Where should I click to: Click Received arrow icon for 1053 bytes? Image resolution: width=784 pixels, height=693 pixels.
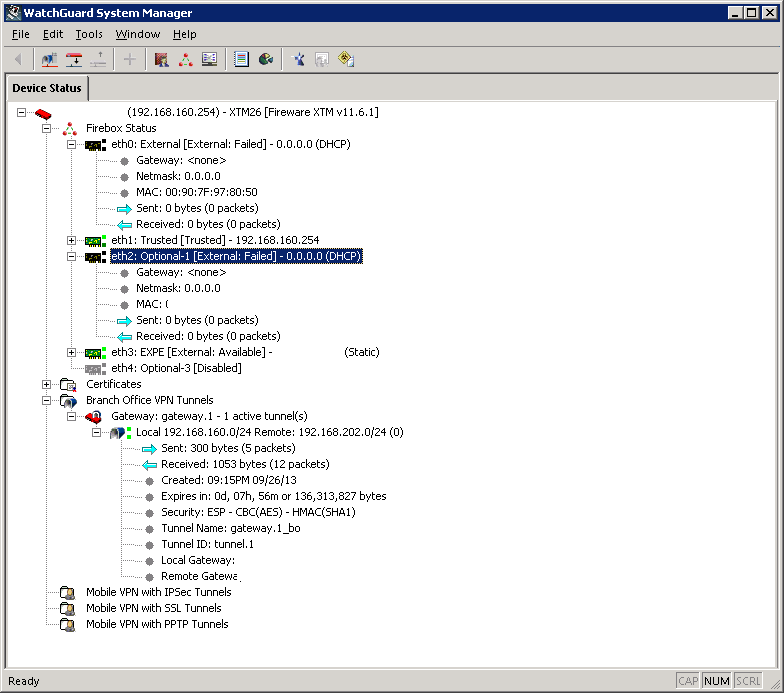(x=149, y=465)
